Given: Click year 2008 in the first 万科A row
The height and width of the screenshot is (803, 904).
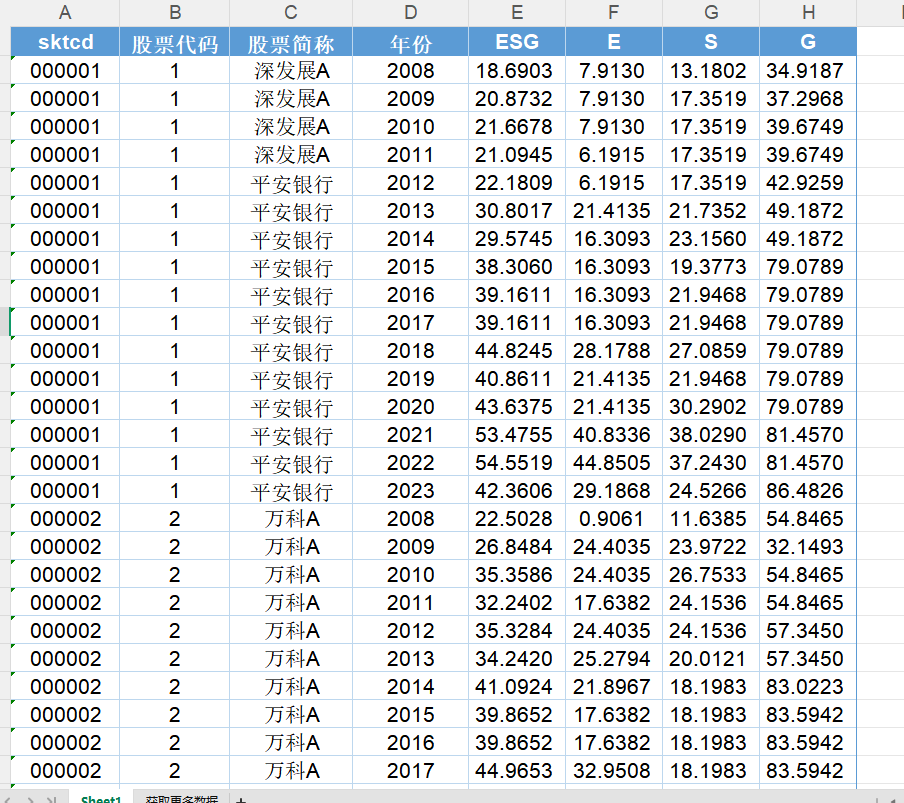Looking at the screenshot, I should (x=410, y=518).
